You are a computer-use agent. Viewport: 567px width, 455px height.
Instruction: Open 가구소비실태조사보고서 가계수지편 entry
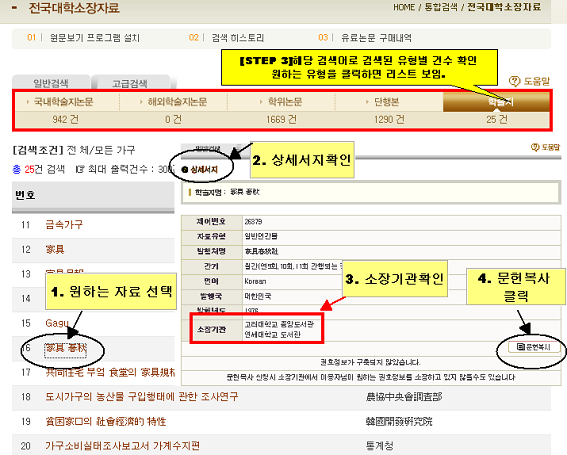(x=122, y=446)
